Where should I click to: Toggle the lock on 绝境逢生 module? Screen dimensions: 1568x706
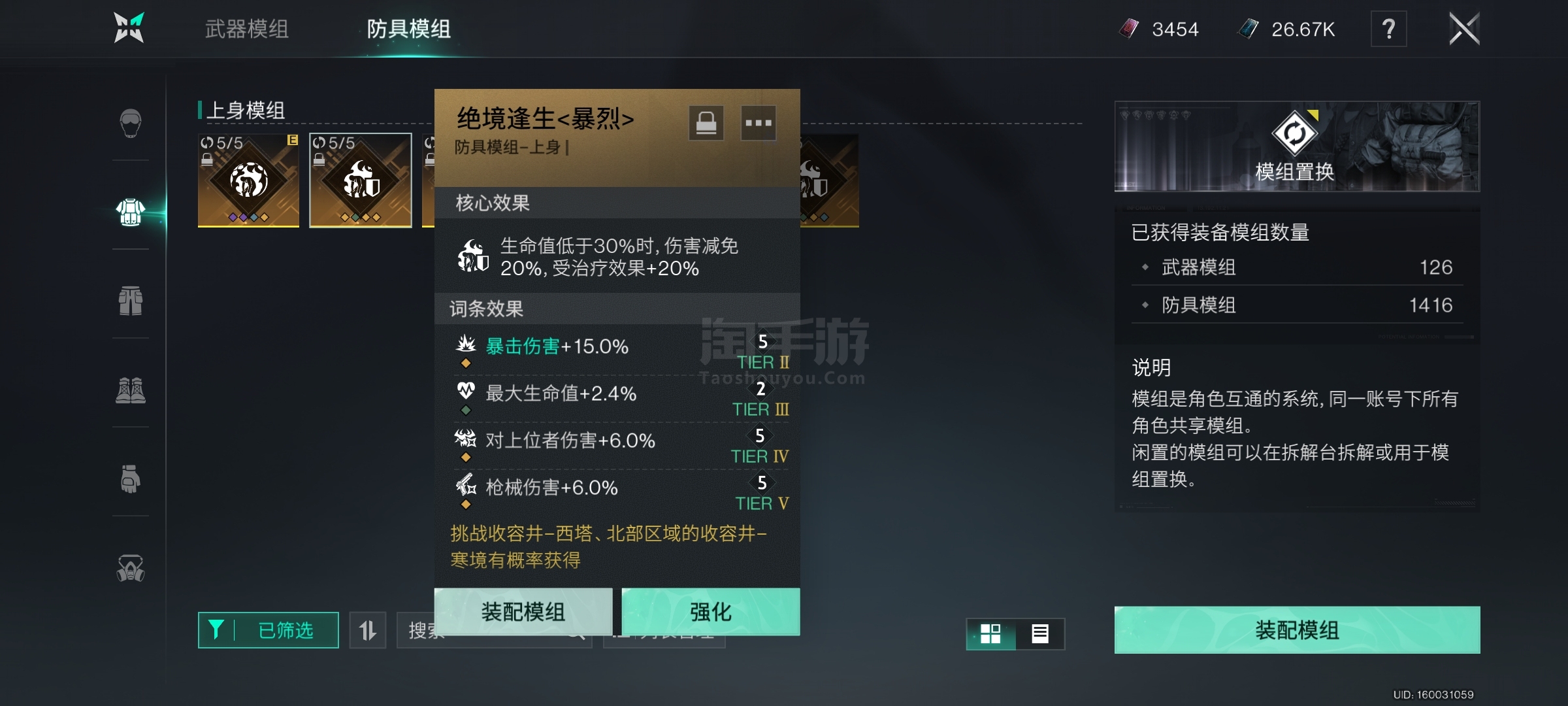tap(706, 122)
